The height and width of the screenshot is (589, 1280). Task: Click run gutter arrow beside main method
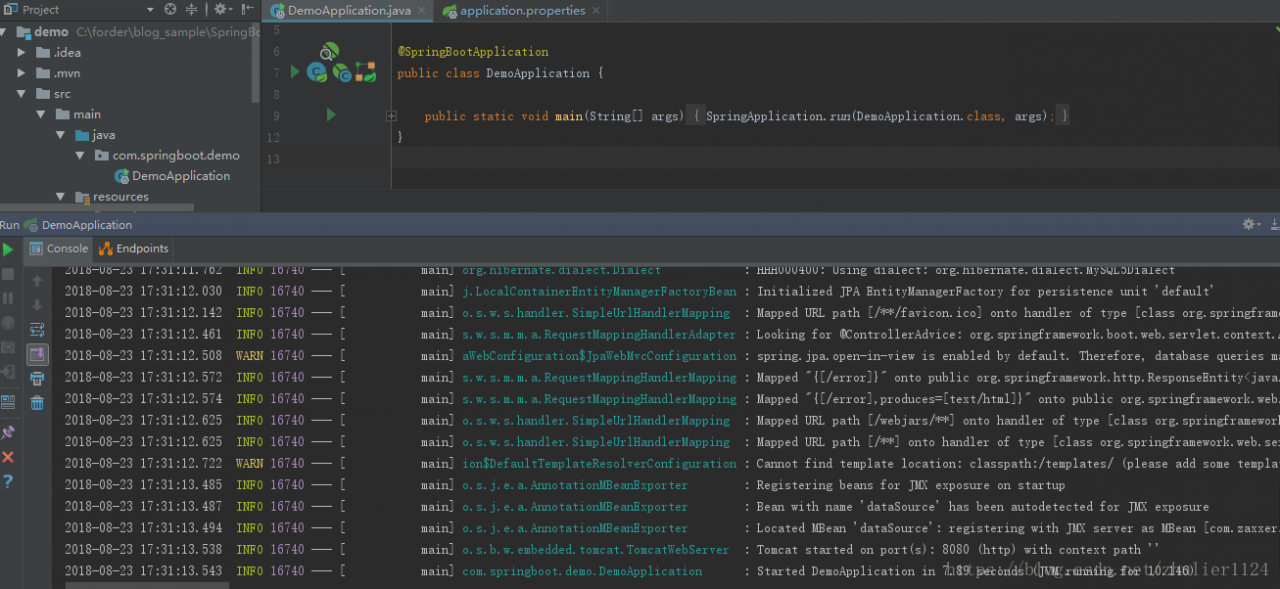(x=331, y=116)
